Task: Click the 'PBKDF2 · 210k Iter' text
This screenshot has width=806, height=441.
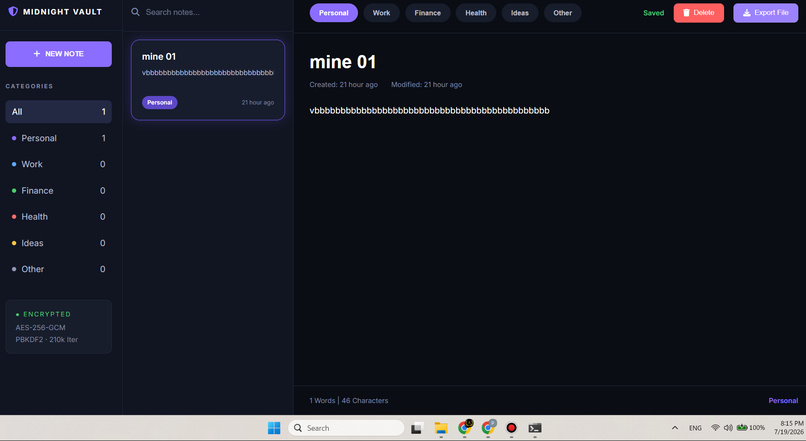Action: point(47,340)
